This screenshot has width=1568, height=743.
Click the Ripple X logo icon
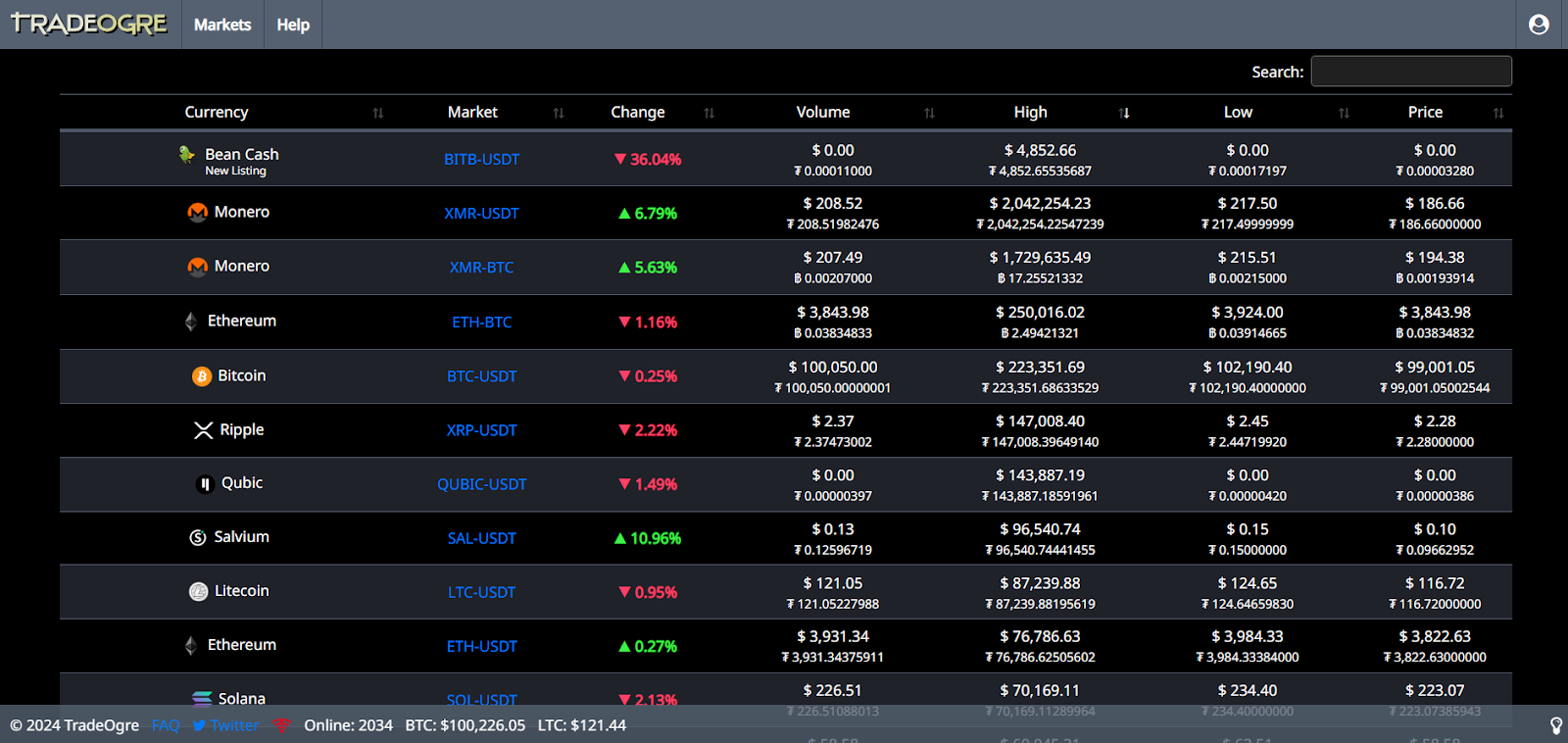204,429
